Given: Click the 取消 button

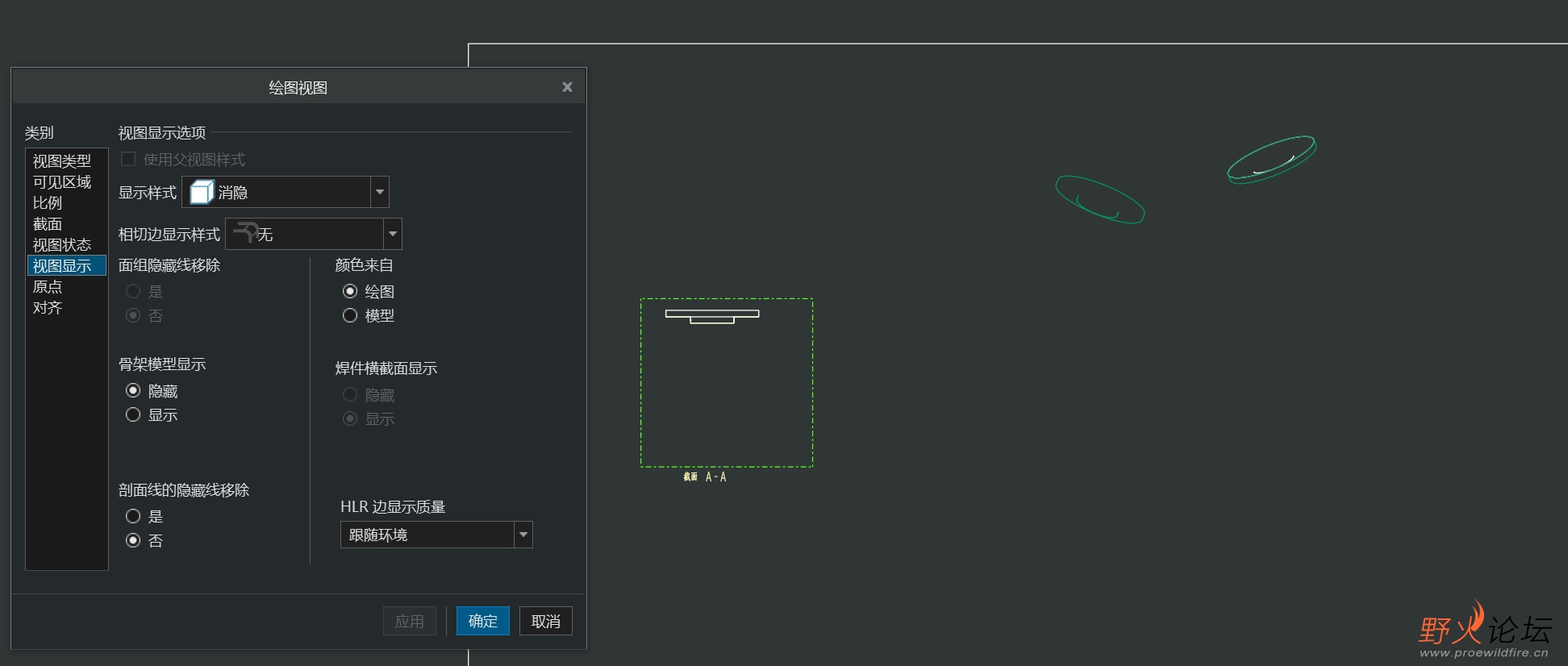Looking at the screenshot, I should 546,621.
